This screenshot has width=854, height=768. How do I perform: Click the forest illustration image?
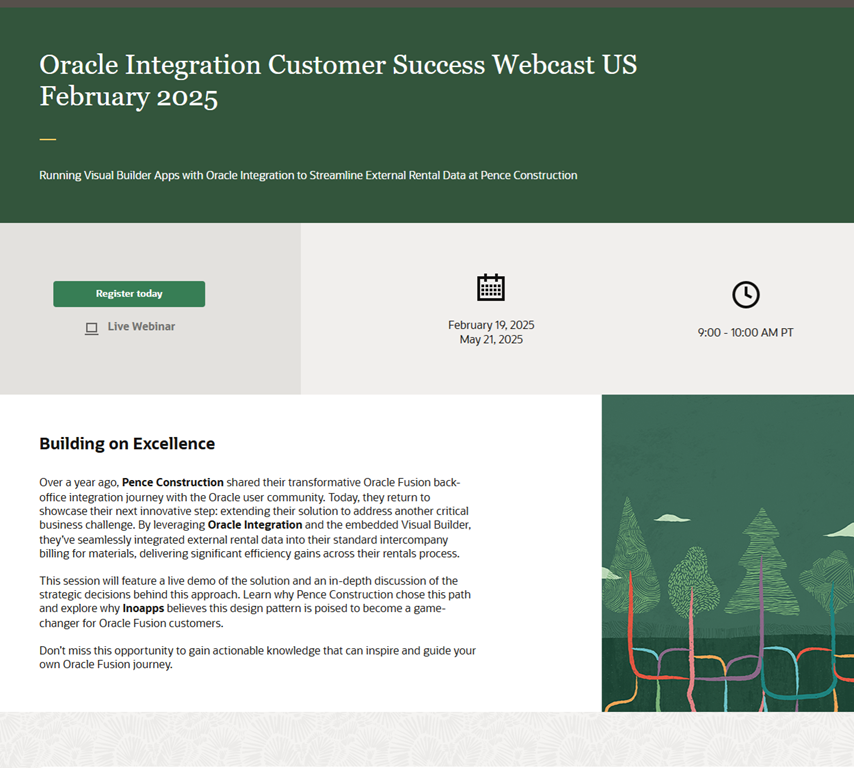click(727, 553)
